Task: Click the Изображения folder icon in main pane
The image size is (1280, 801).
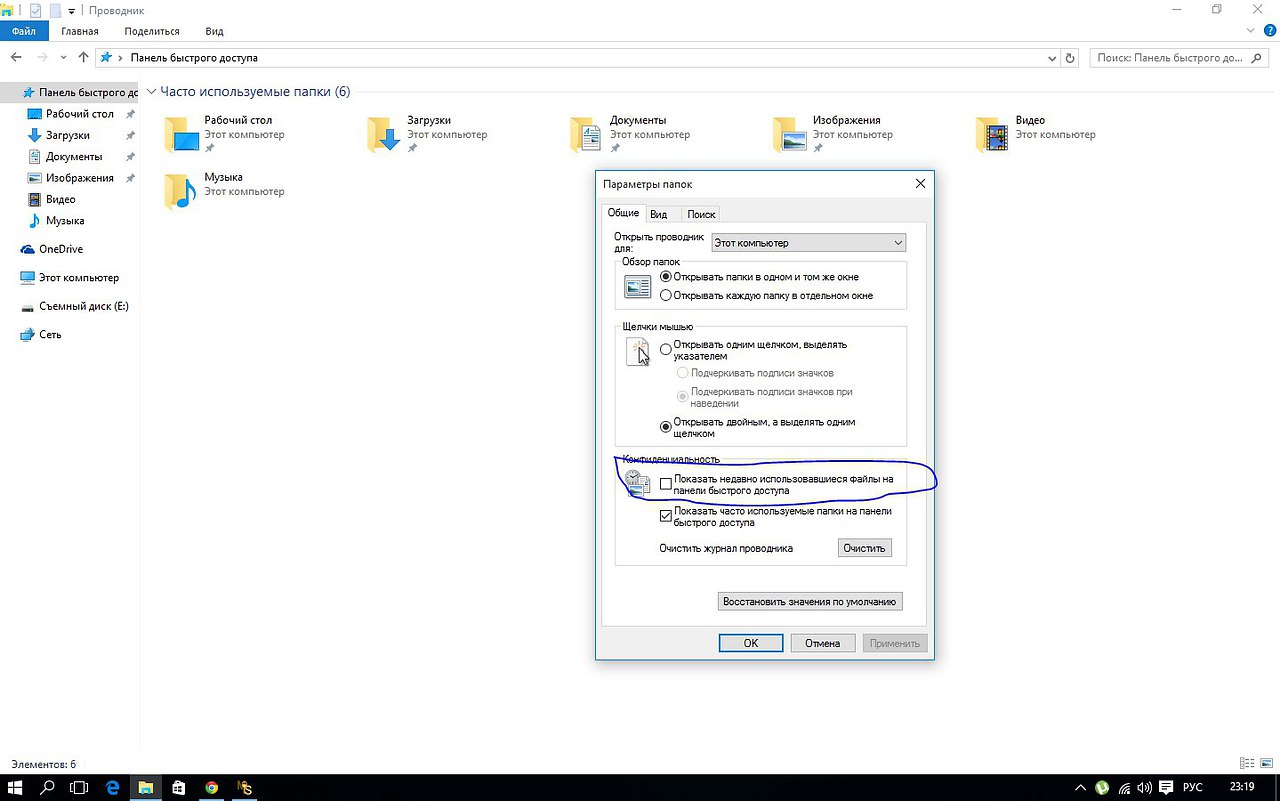Action: click(789, 133)
